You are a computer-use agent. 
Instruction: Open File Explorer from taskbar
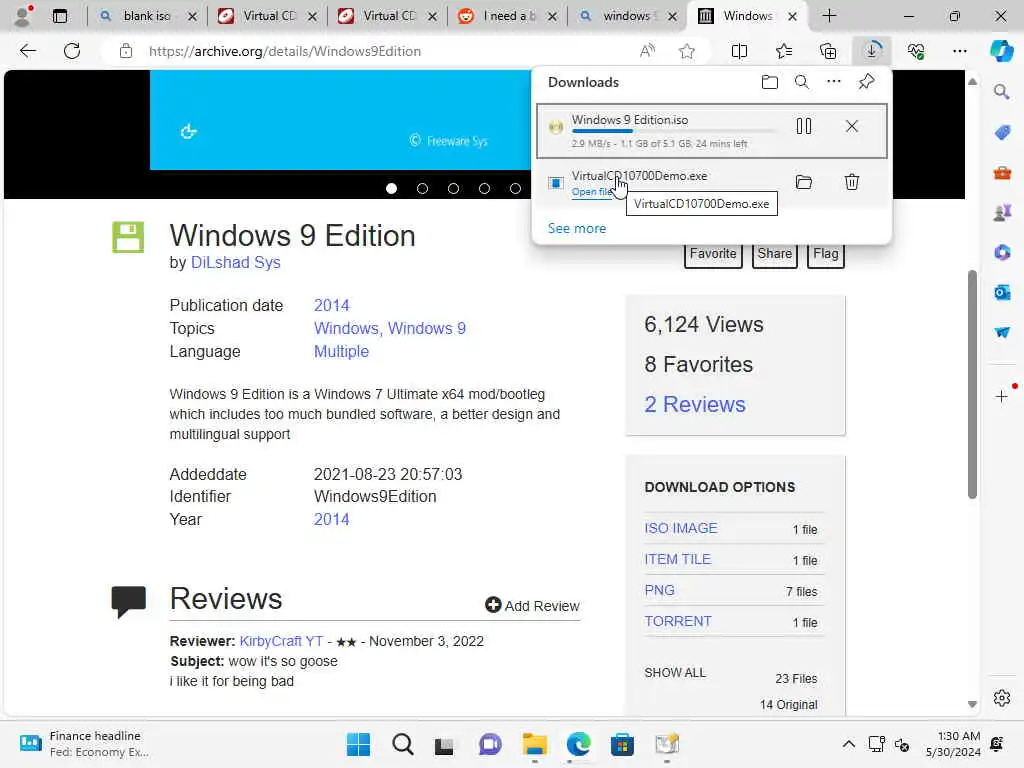tap(534, 744)
